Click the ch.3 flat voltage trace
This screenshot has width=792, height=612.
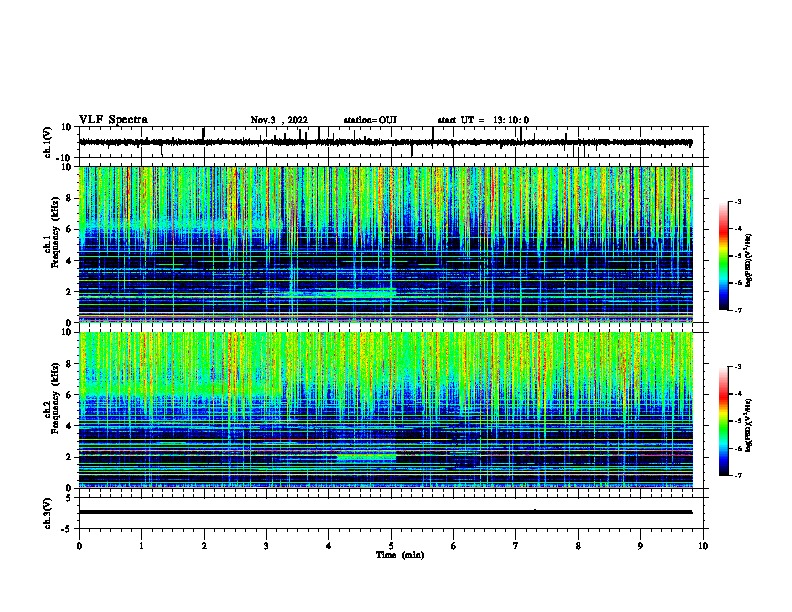pyautogui.click(x=385, y=512)
